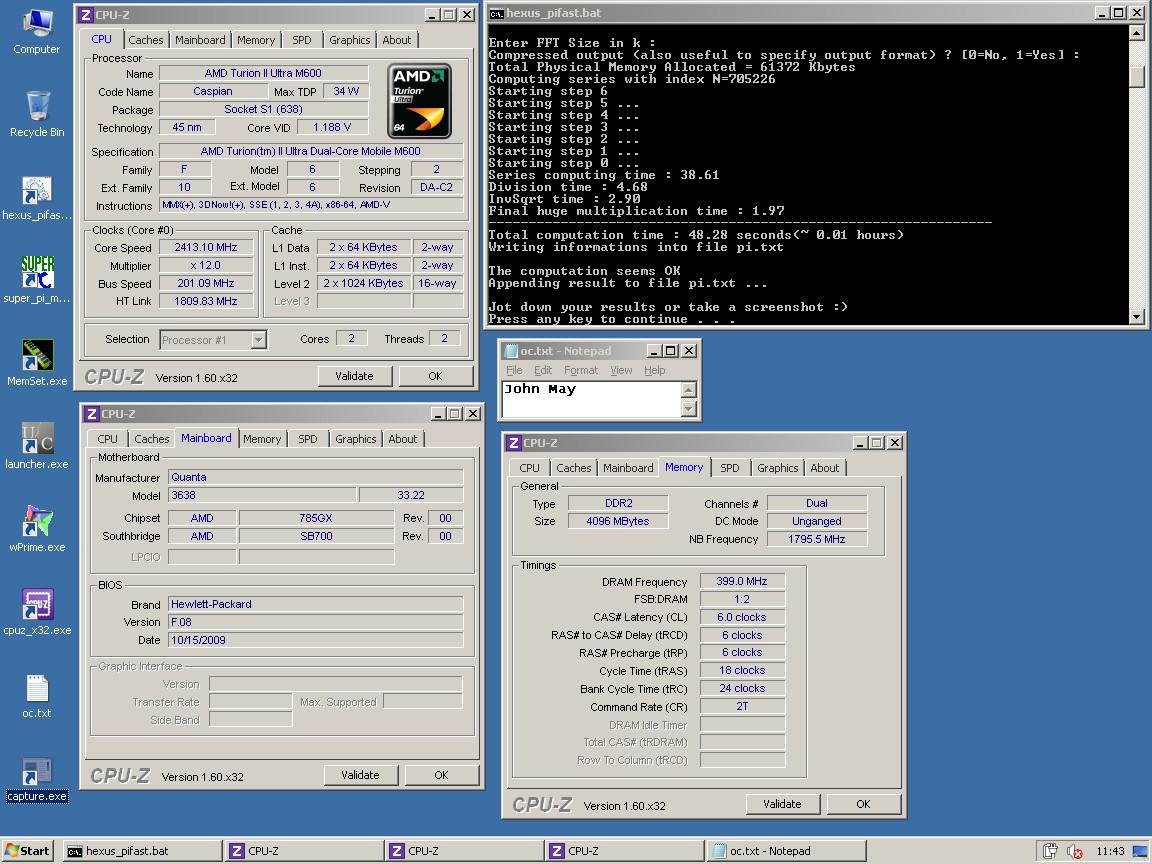
Task: Switch to oc.txt - Notepad in the taskbar
Action: pyautogui.click(x=785, y=851)
